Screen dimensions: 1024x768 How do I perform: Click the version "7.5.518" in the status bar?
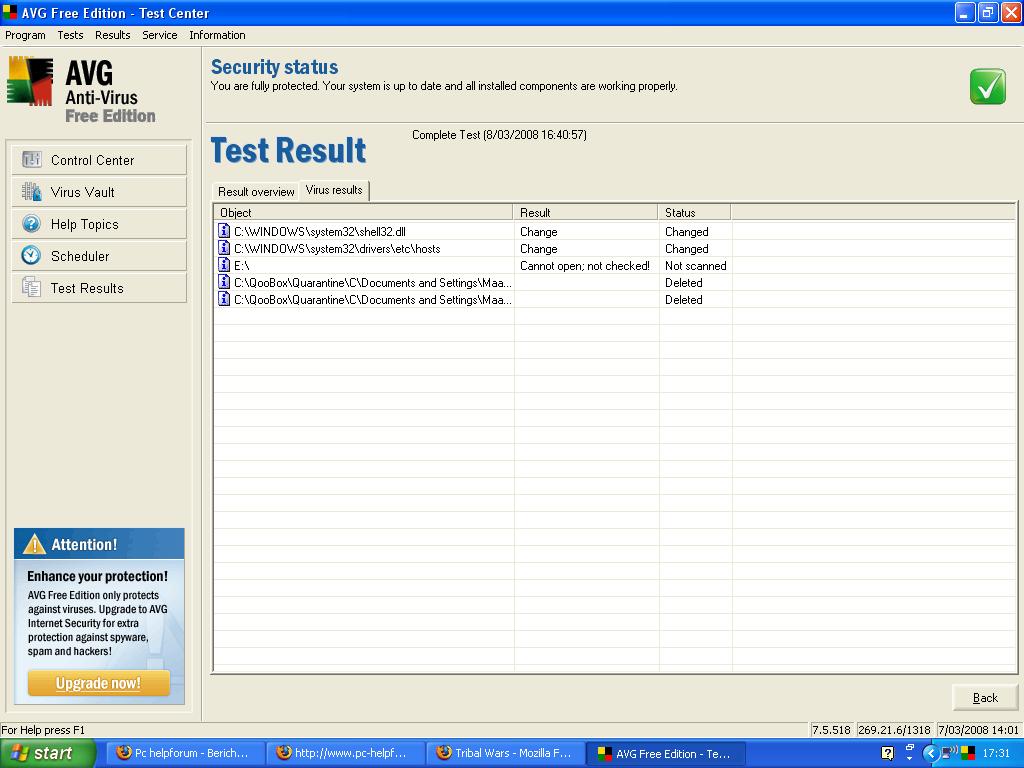click(831, 729)
